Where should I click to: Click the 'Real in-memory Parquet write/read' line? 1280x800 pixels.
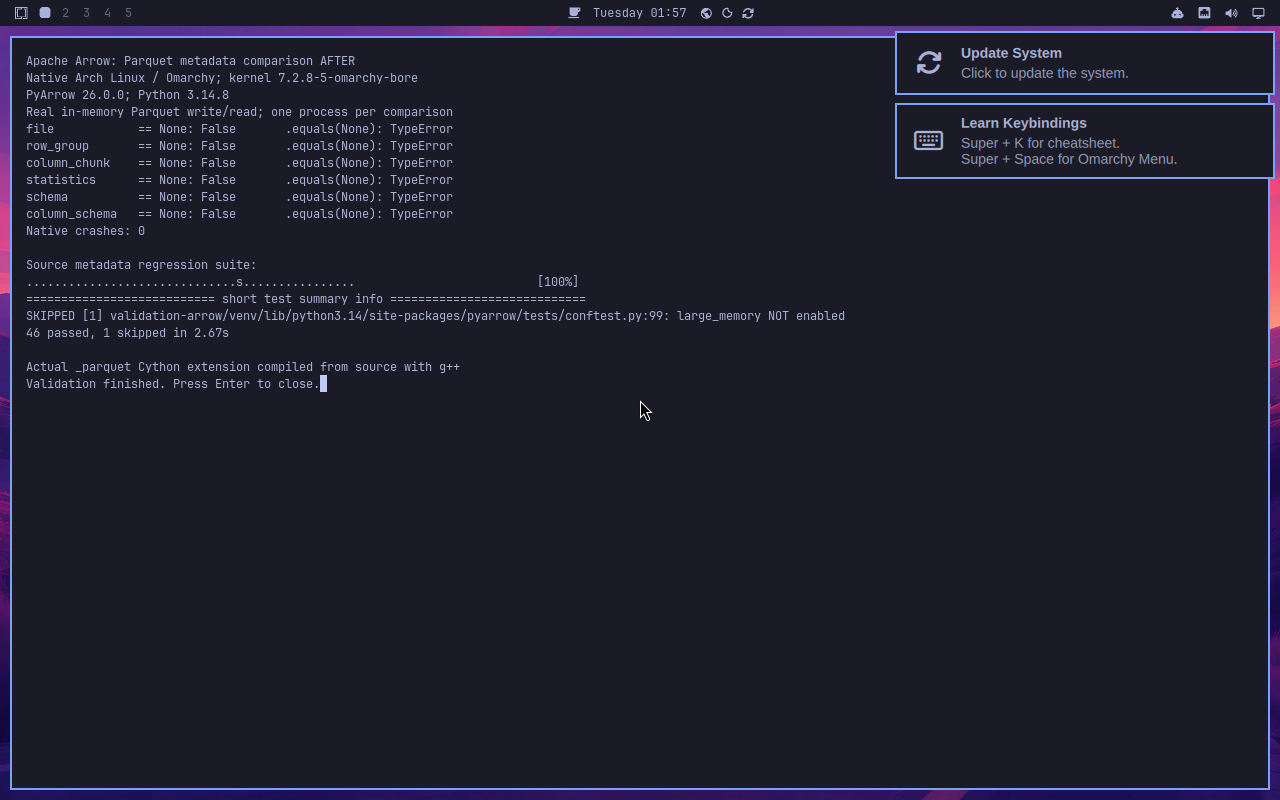click(239, 112)
